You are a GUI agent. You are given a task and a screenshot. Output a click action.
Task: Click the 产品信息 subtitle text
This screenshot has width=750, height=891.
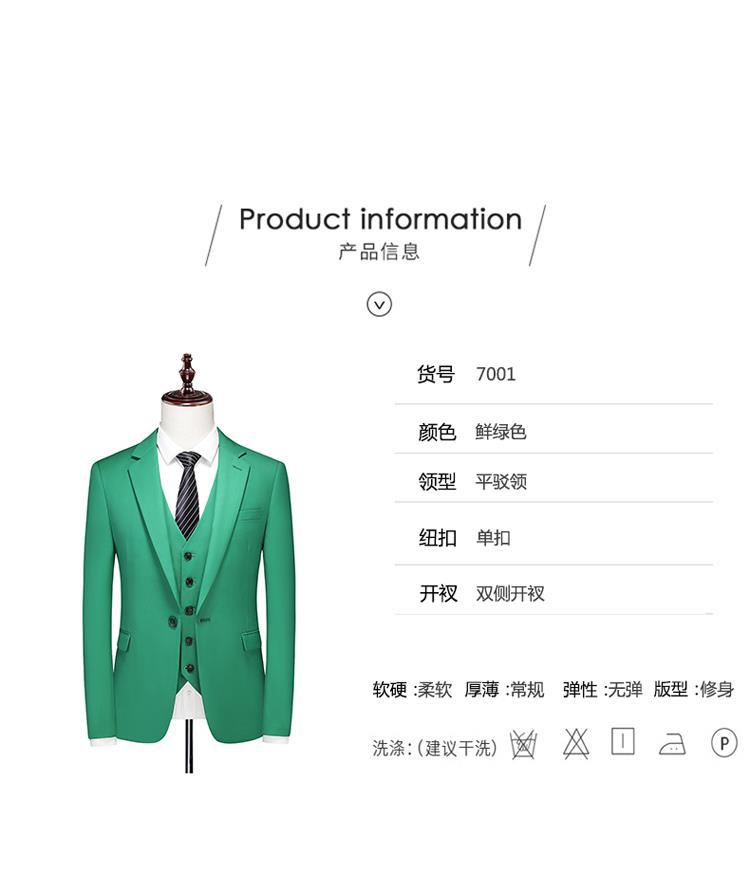[x=379, y=251]
